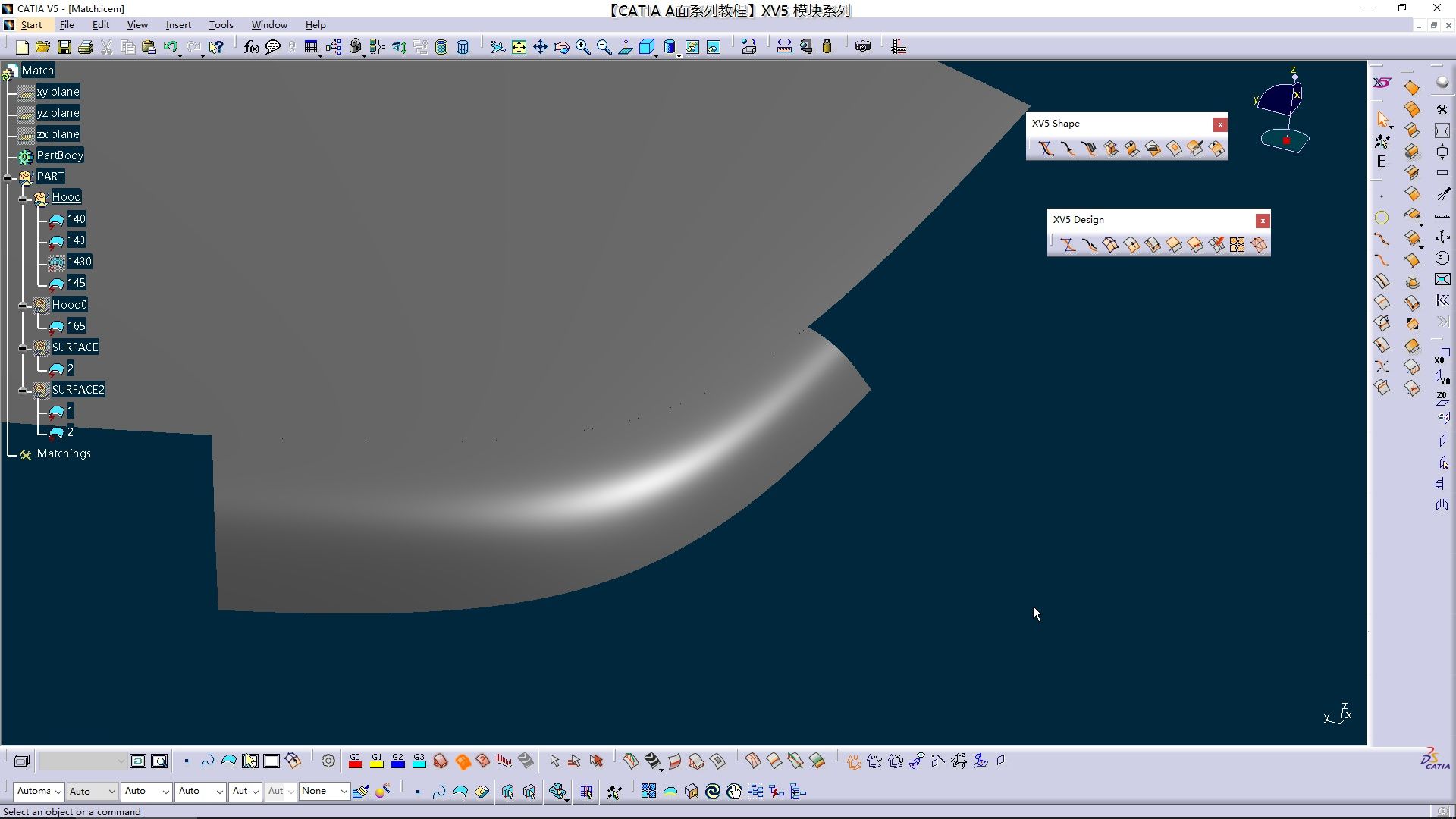This screenshot has height=819, width=1456.
Task: Click the New document icon
Action: pos(22,47)
